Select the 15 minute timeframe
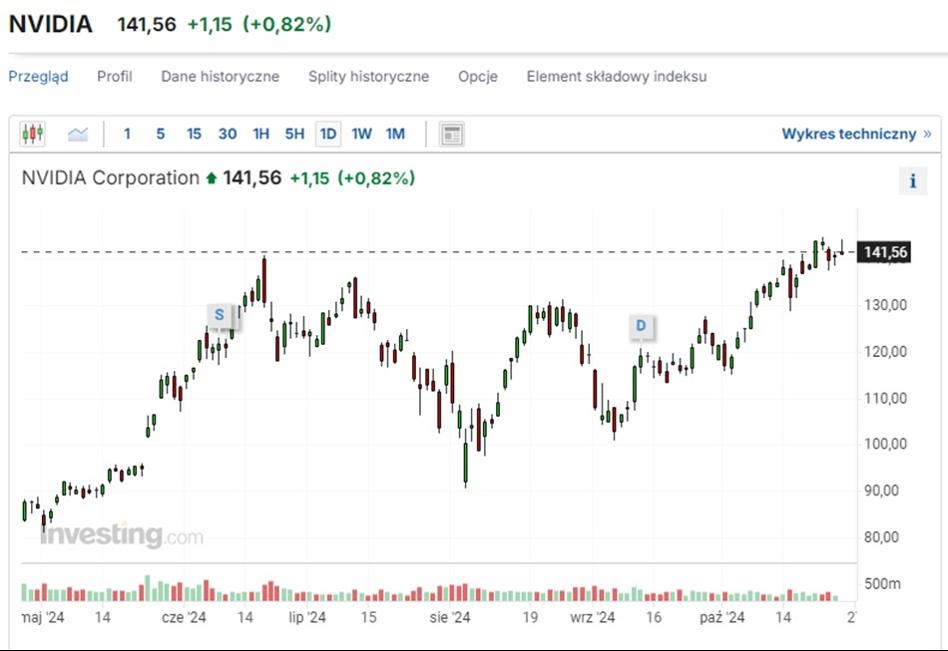Screen dimensions: 948x651 click(193, 134)
